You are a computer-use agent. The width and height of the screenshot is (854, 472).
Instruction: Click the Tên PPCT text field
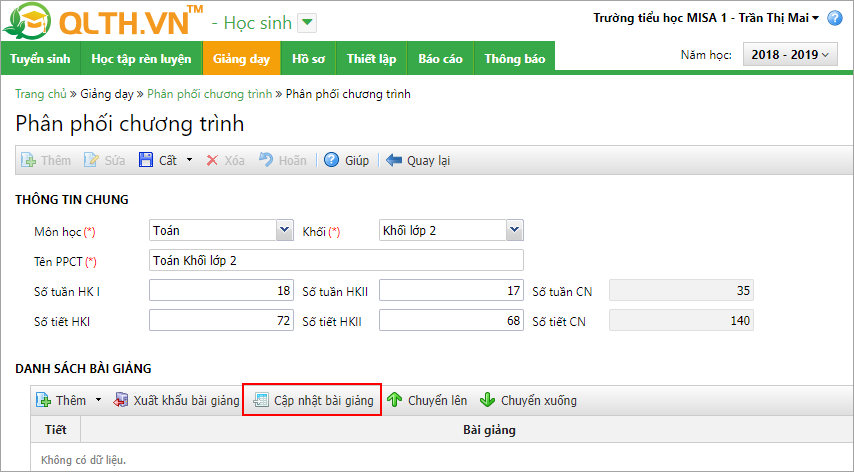click(x=336, y=261)
